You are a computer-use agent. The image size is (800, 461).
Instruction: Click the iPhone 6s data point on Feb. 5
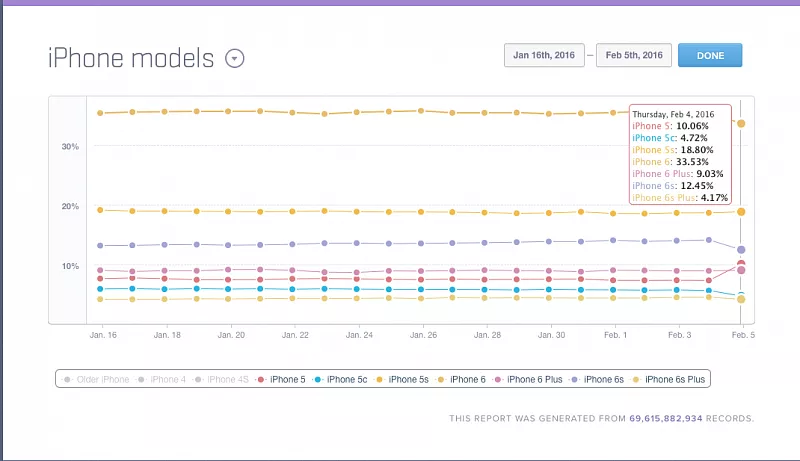[x=741, y=249]
